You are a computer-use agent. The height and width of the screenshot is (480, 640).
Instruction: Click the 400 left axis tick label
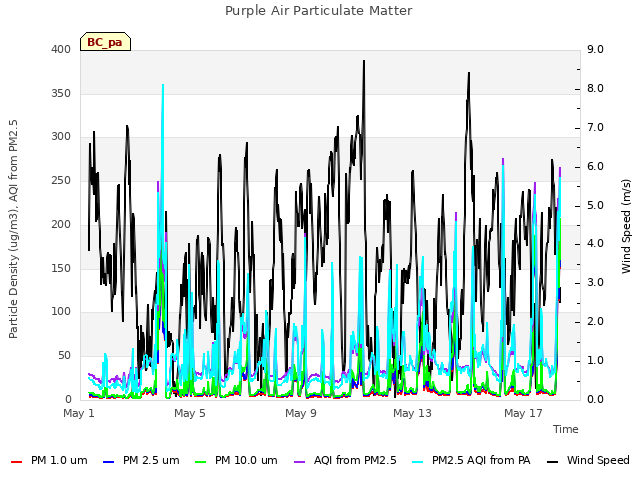(x=61, y=49)
